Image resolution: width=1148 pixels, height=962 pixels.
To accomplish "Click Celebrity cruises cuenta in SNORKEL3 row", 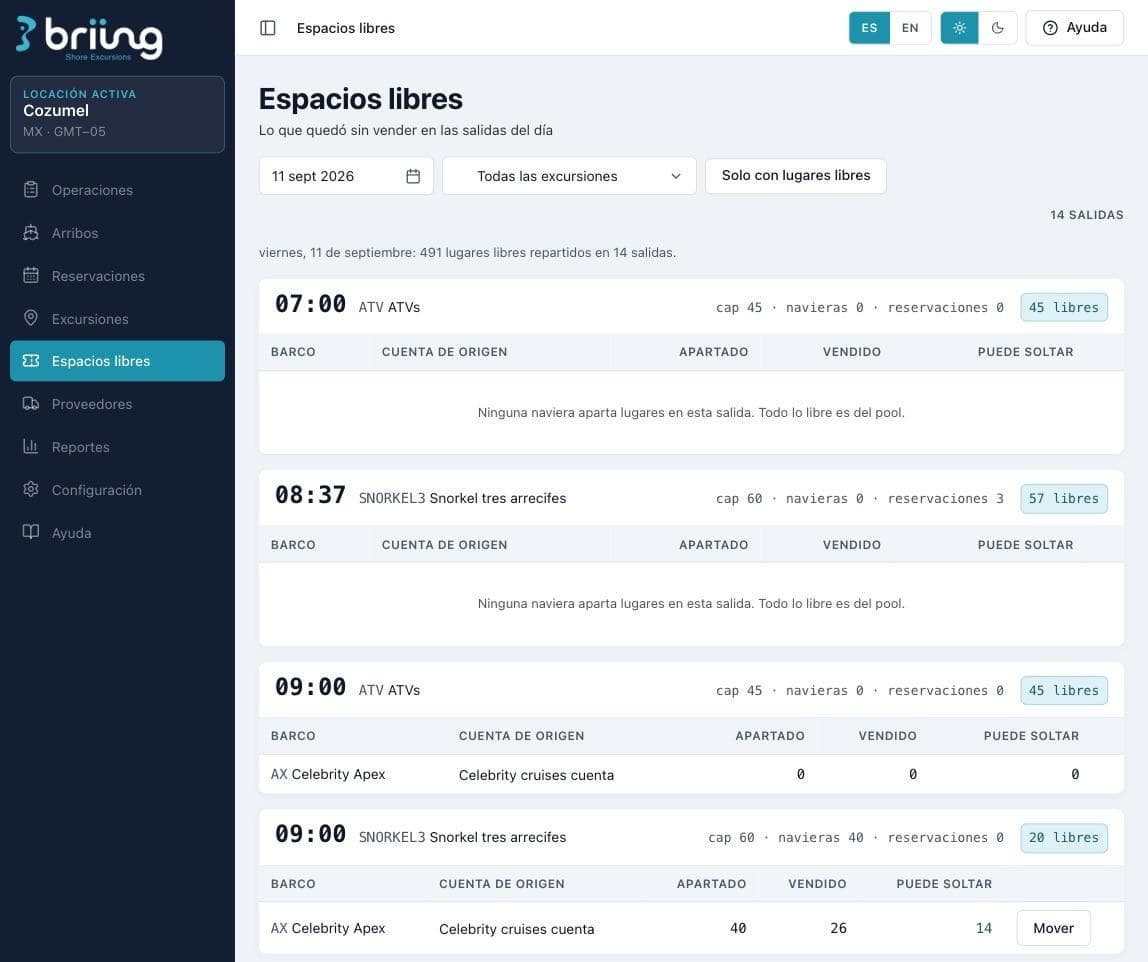I will click(517, 929).
